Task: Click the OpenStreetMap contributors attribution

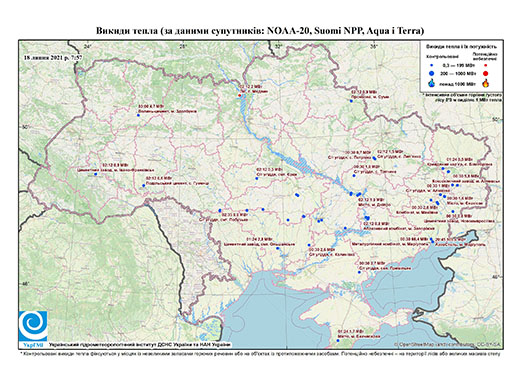Action: tap(447, 344)
